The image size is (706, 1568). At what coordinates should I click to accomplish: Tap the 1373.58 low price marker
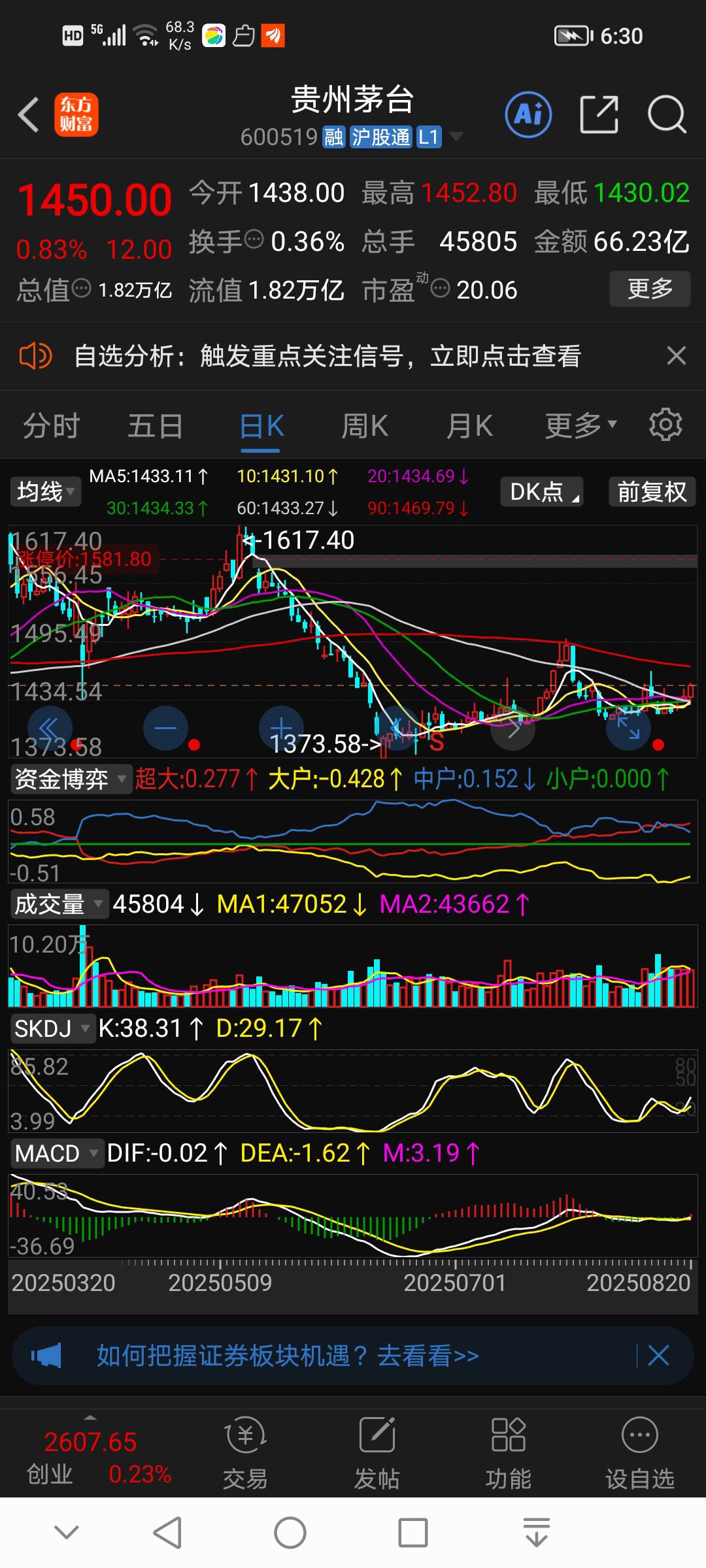326,743
